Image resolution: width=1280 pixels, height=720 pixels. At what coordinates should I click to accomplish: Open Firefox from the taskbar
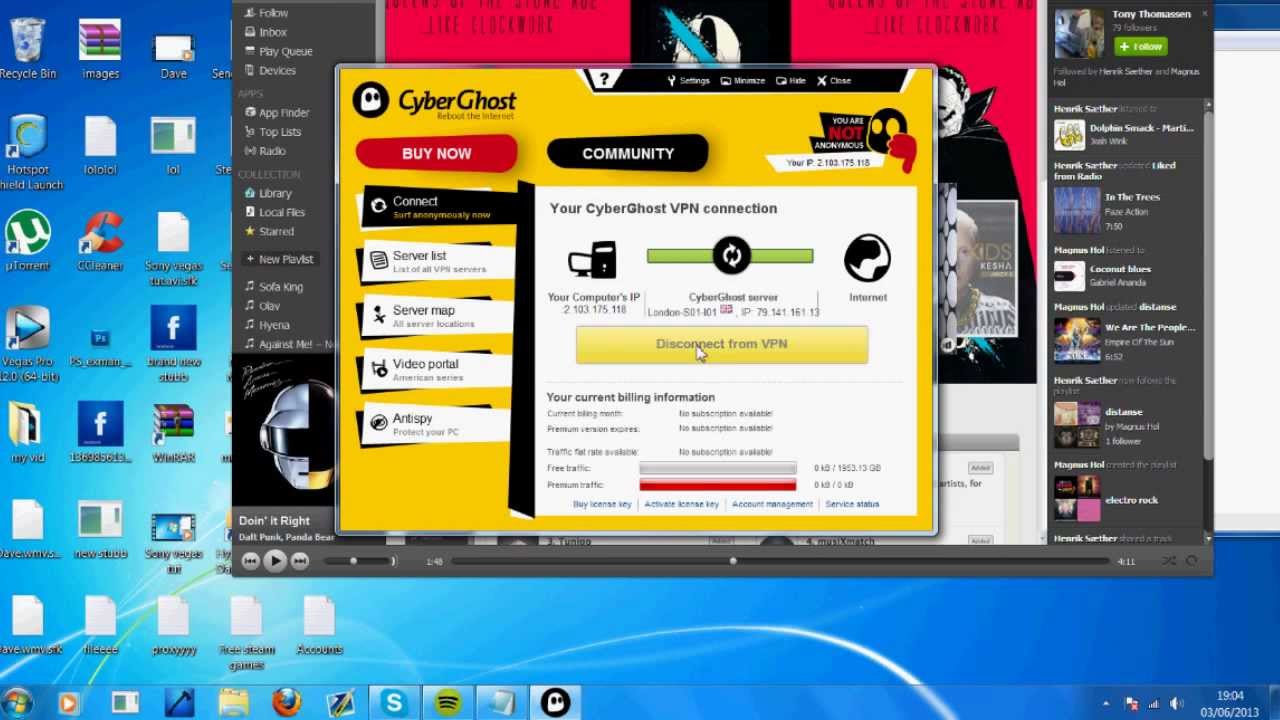pos(287,702)
